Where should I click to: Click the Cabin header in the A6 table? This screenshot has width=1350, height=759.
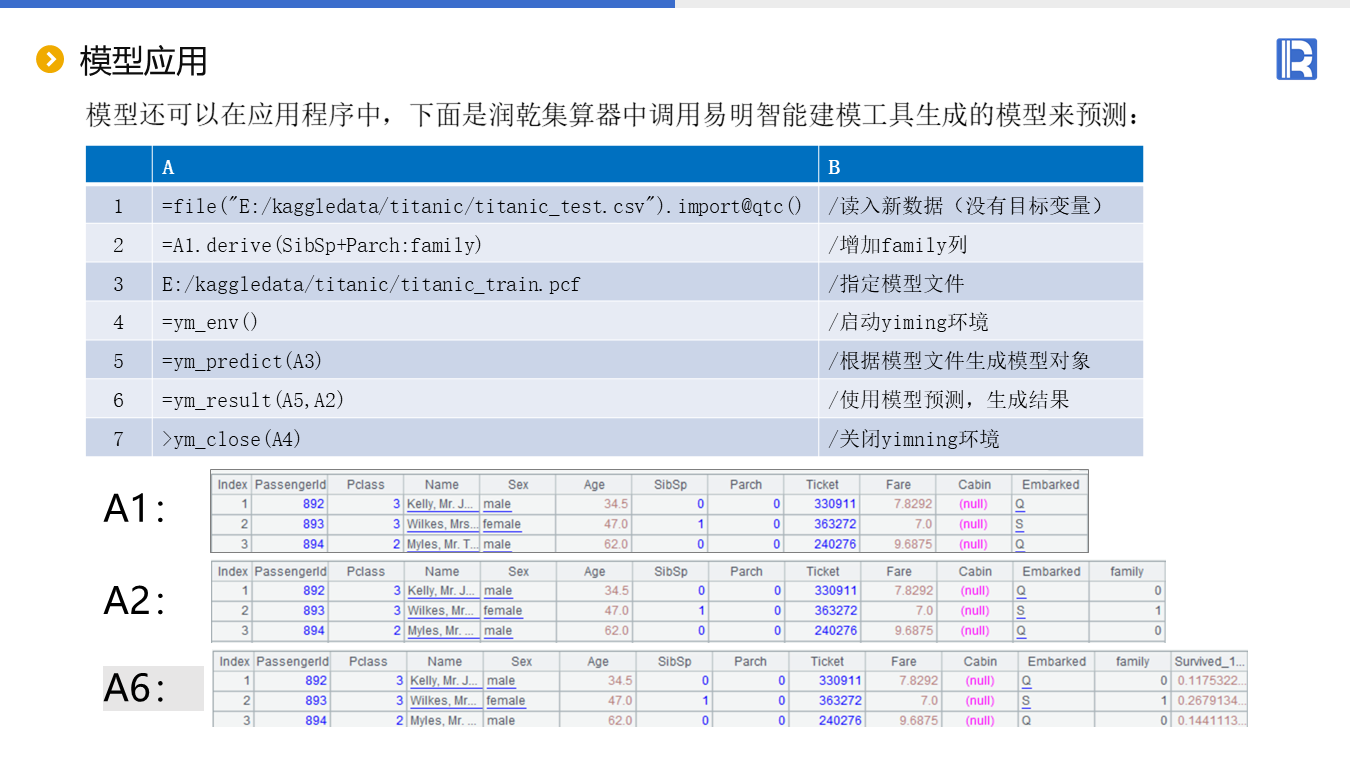tap(980, 661)
